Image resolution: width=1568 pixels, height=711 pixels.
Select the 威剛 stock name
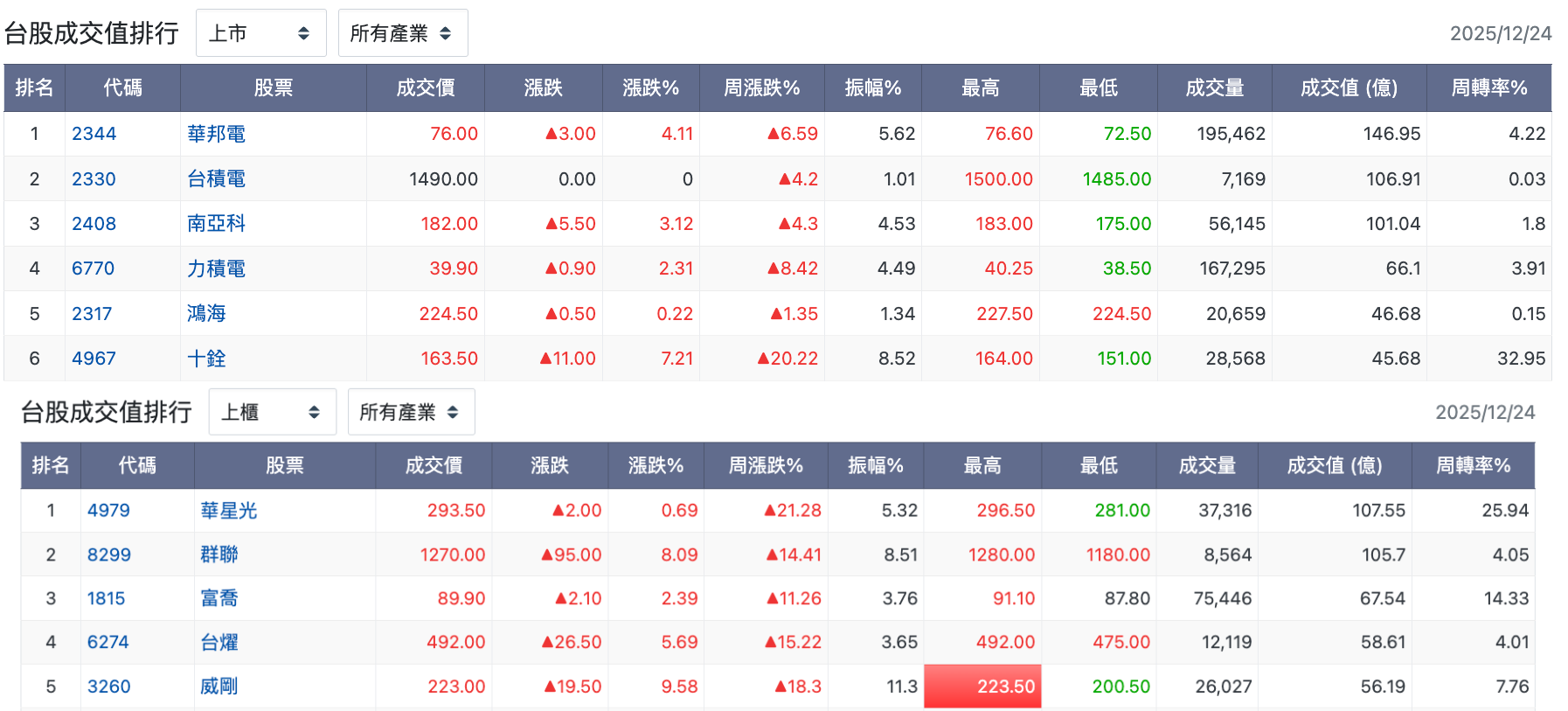[x=219, y=687]
